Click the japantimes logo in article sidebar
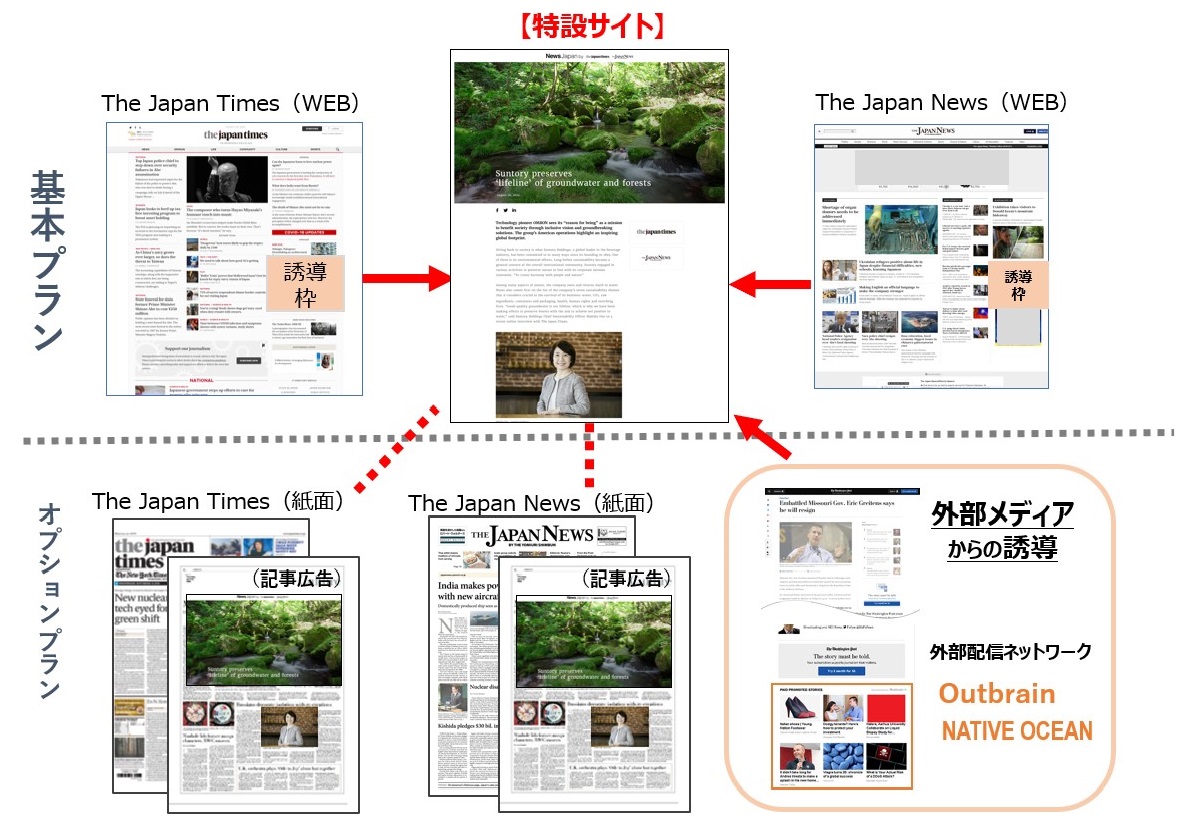This screenshot has height=816, width=1195. 656,232
